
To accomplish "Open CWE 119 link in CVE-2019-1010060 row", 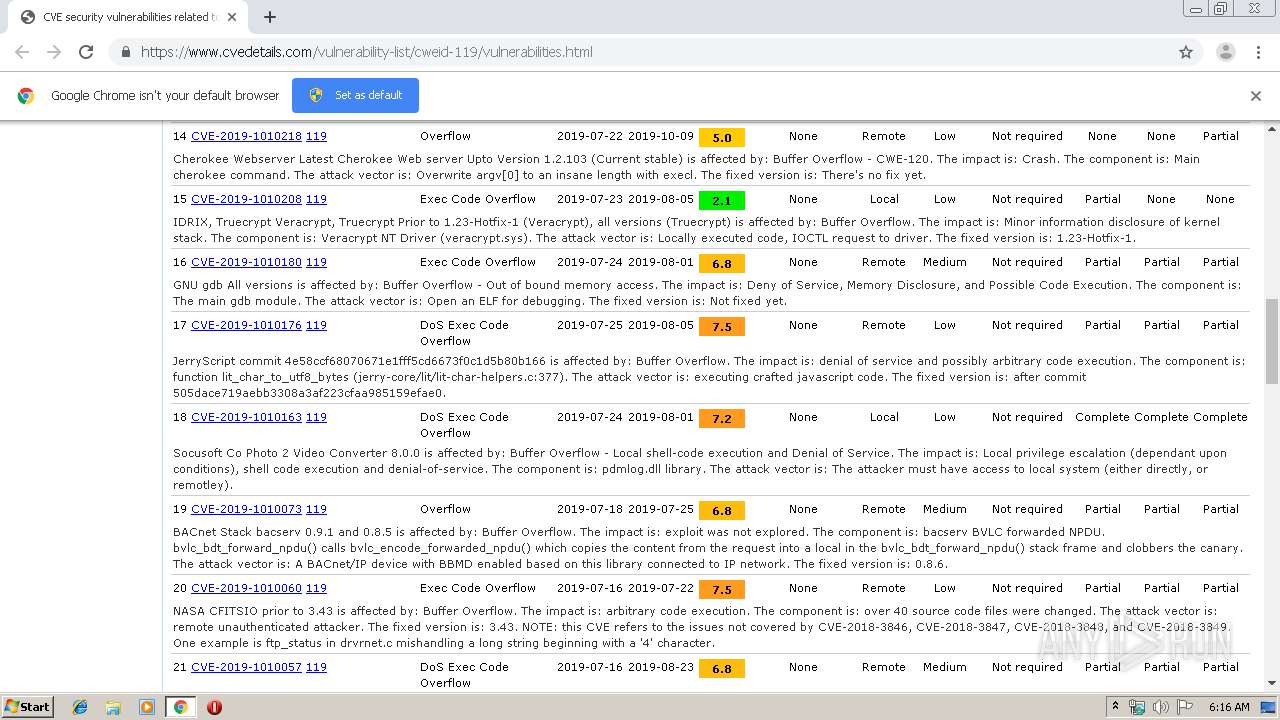I will pyautogui.click(x=316, y=588).
